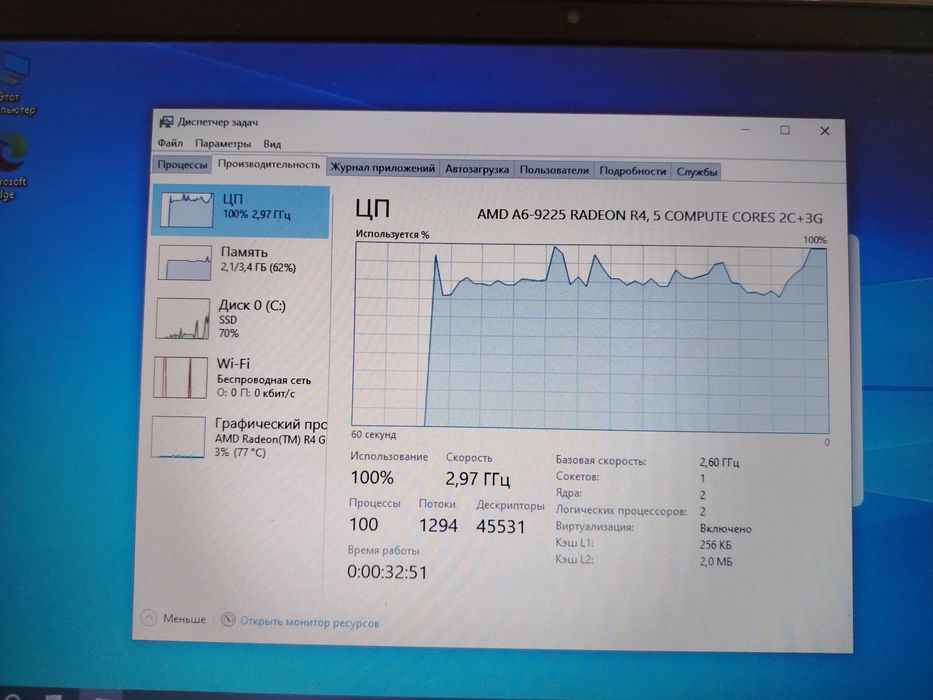Click the CPU usage graph area
The image size is (933, 700).
(x=590, y=338)
